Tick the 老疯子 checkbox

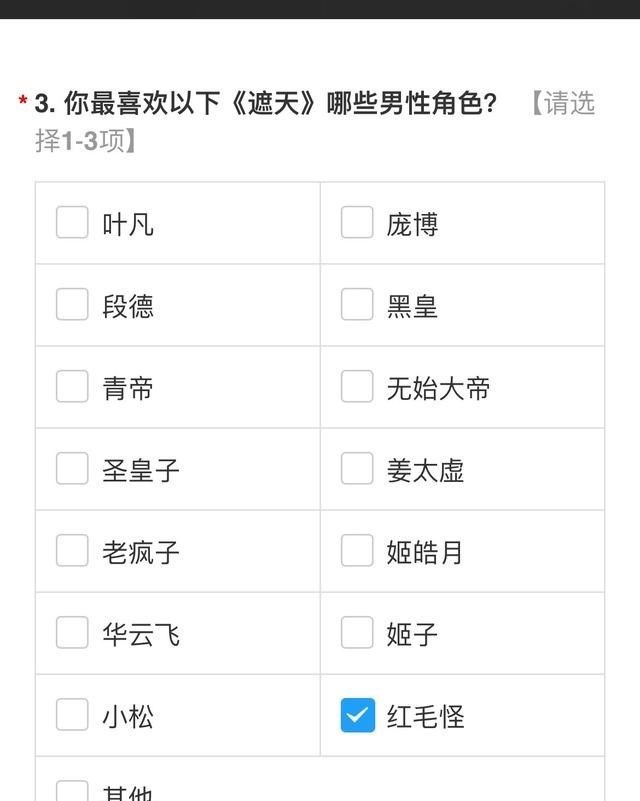pyautogui.click(x=72, y=551)
